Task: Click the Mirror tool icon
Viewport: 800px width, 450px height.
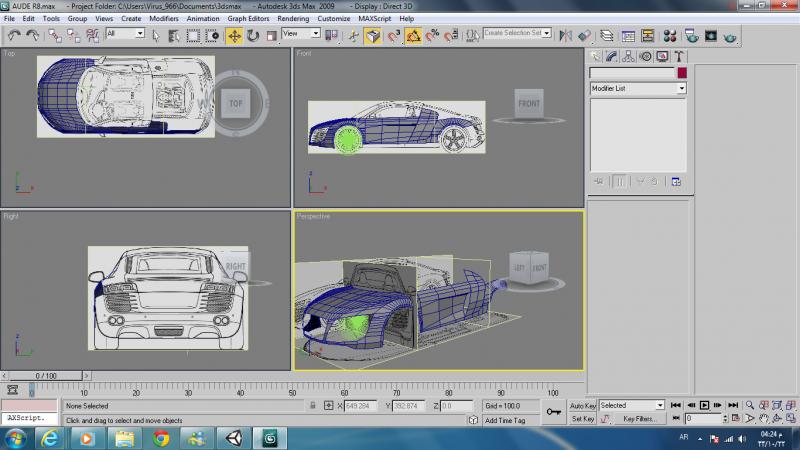Action: click(565, 35)
